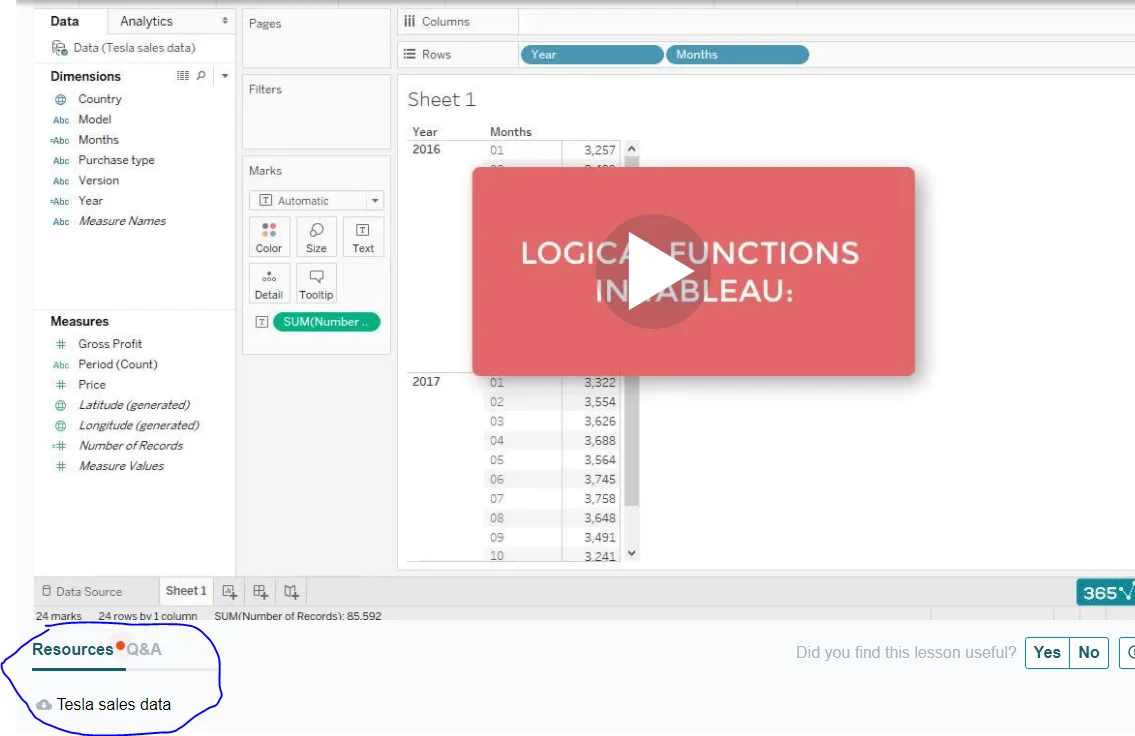Open the Automatic mark type dropdown
Viewport: 1135px width, 736px height.
pos(316,201)
